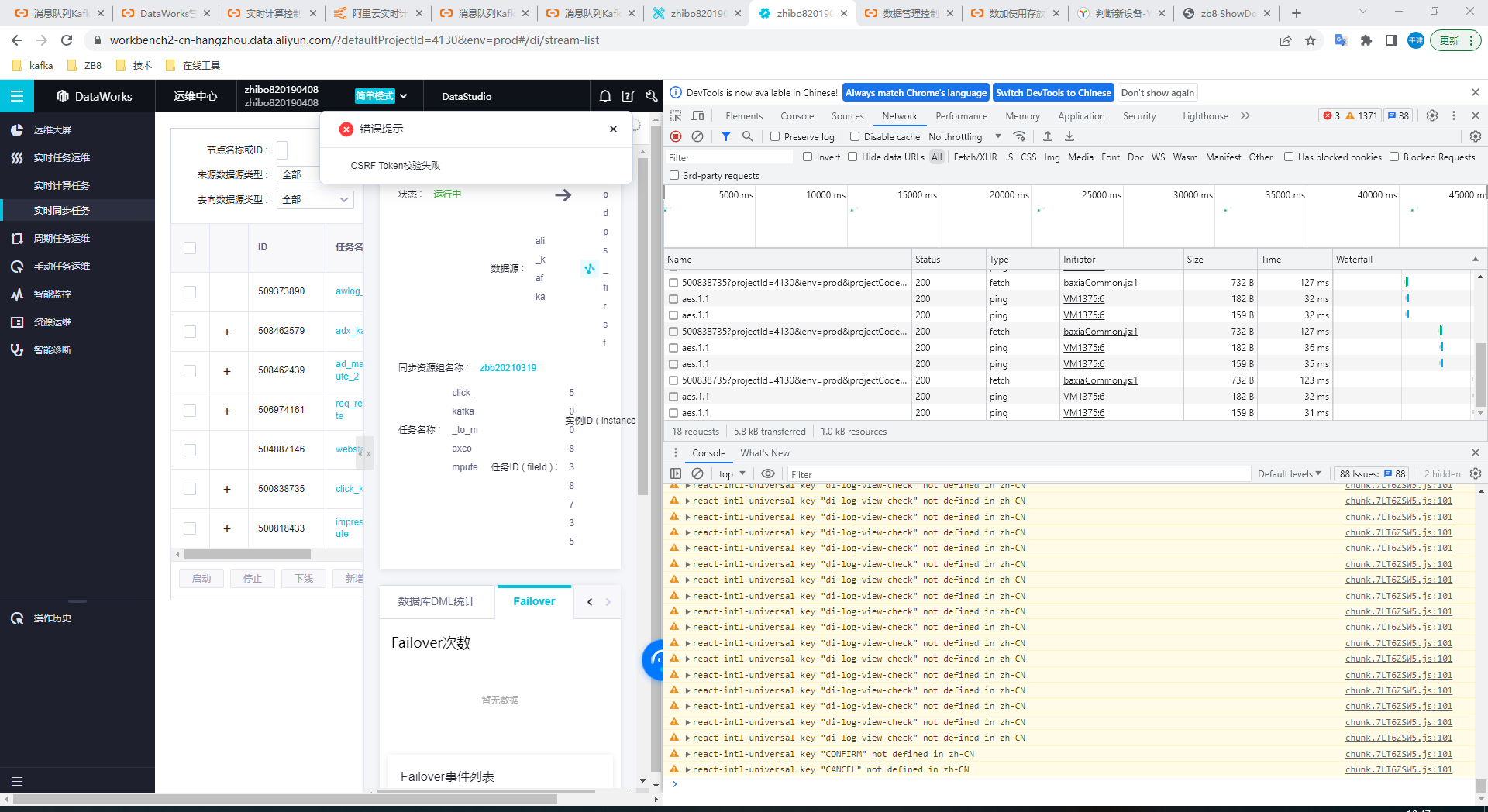Click the DevTools inspect element icon
This screenshot has width=1488, height=812.
[x=677, y=115]
